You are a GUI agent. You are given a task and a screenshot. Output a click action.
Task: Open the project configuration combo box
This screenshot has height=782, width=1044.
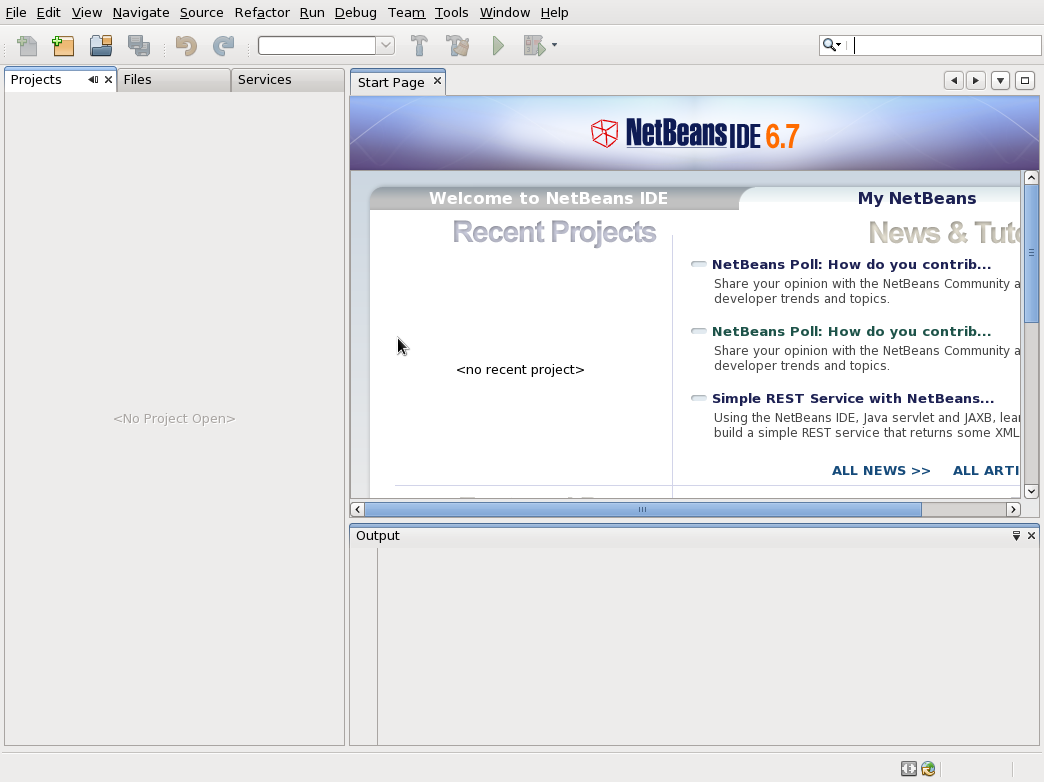pyautogui.click(x=326, y=45)
